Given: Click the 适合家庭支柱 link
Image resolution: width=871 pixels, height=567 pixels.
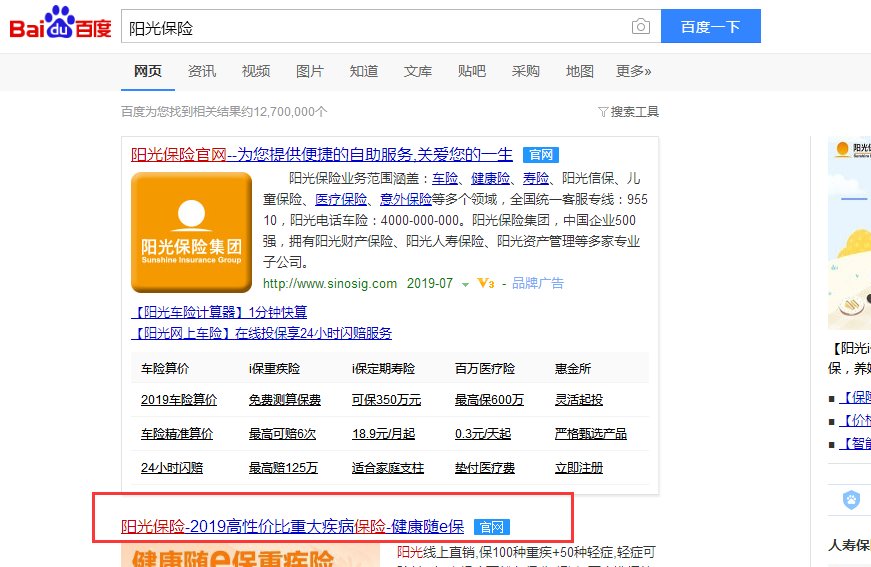Looking at the screenshot, I should tap(388, 468).
